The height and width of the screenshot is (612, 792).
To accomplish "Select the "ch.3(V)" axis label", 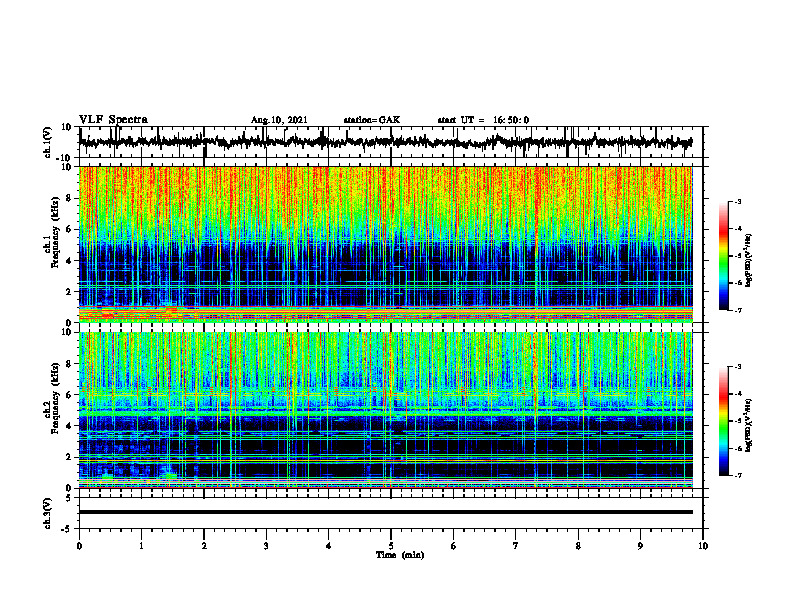I will [x=48, y=513].
